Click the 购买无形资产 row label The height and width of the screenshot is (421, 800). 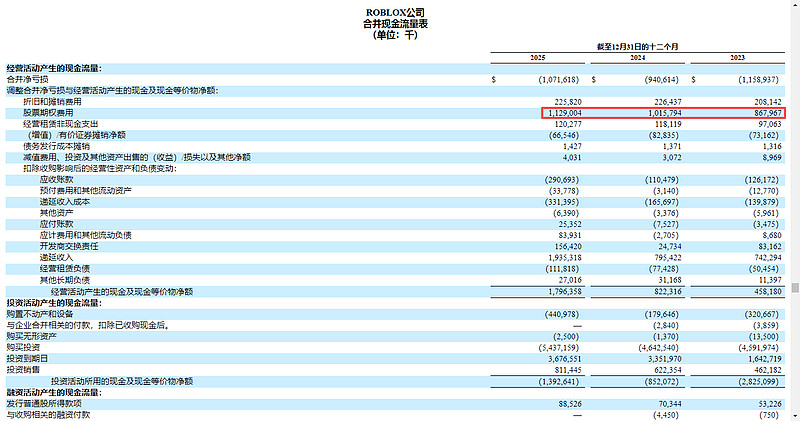click(x=31, y=337)
